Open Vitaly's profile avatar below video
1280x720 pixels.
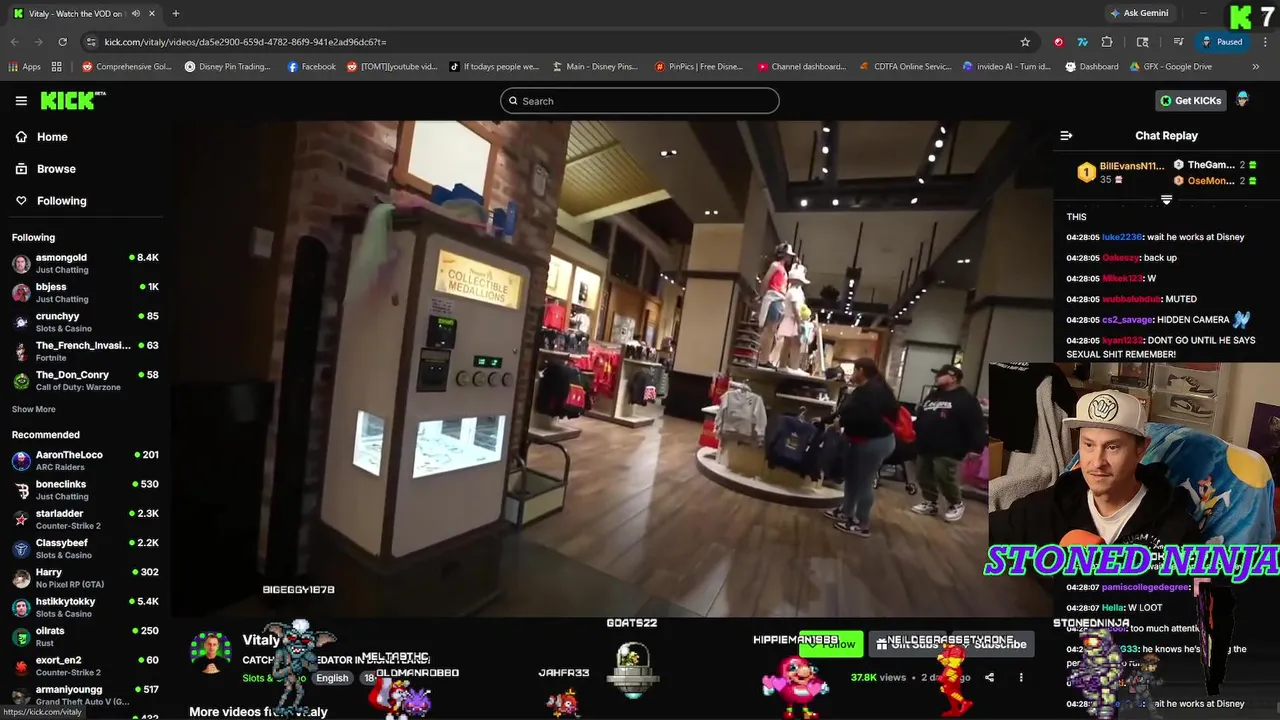coord(211,652)
